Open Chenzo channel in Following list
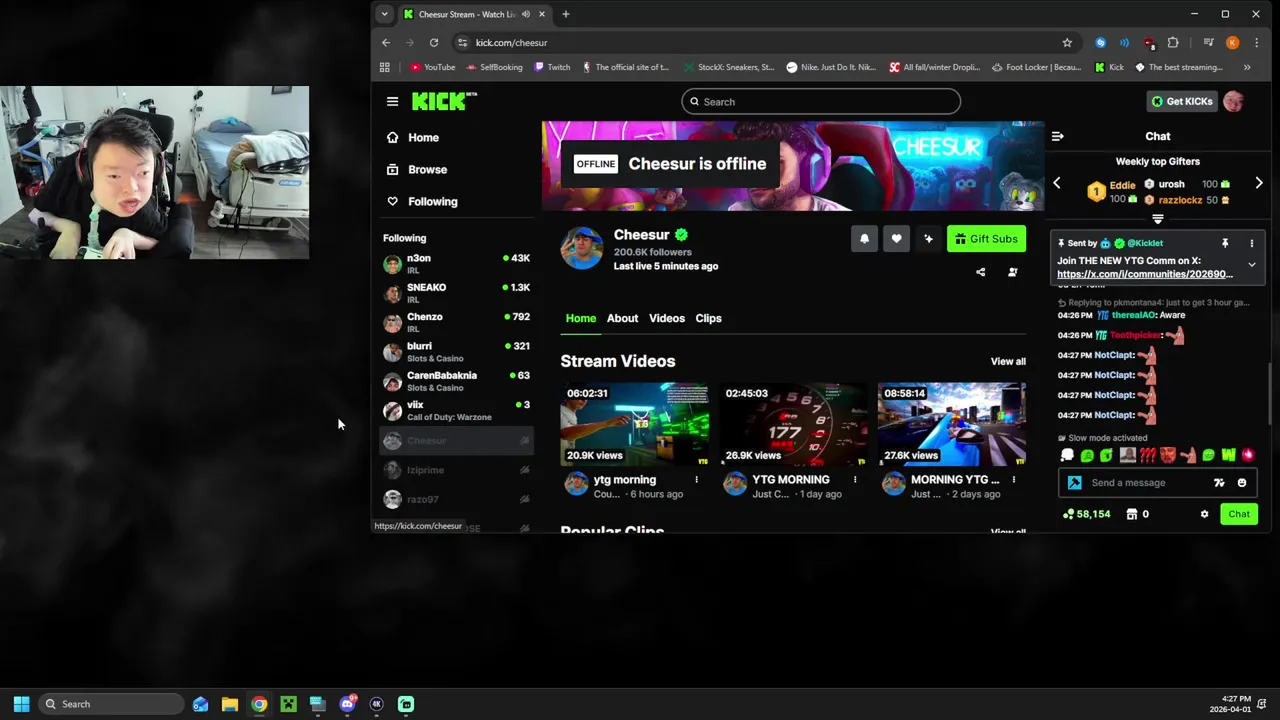Image resolution: width=1280 pixels, height=720 pixels. tap(457, 322)
